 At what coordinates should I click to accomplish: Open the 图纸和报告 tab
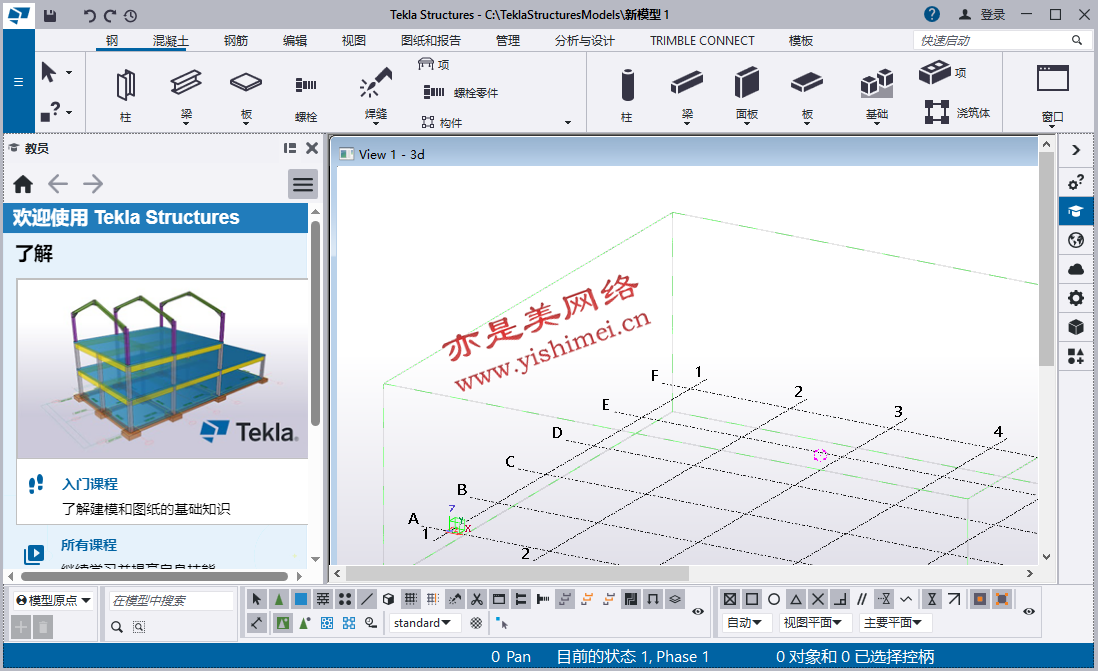431,41
